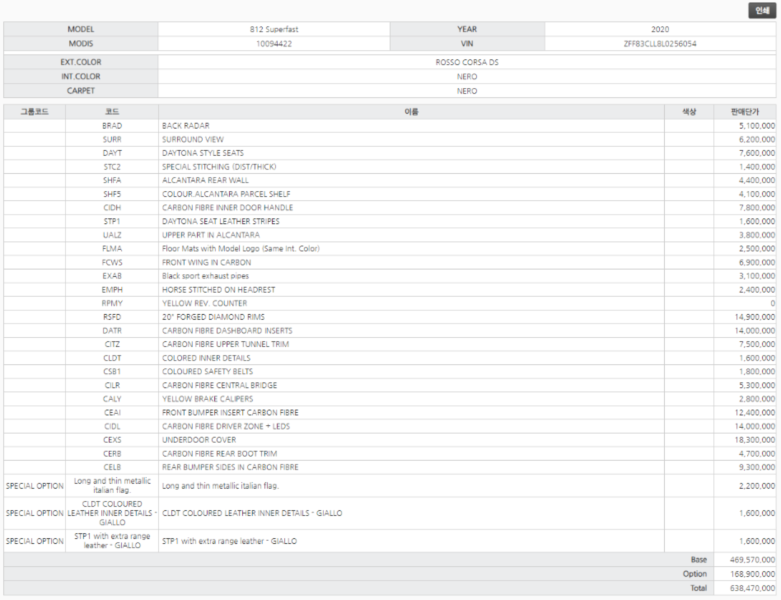Click the 인쇄 print button
Image resolution: width=781 pixels, height=600 pixels.
point(762,10)
